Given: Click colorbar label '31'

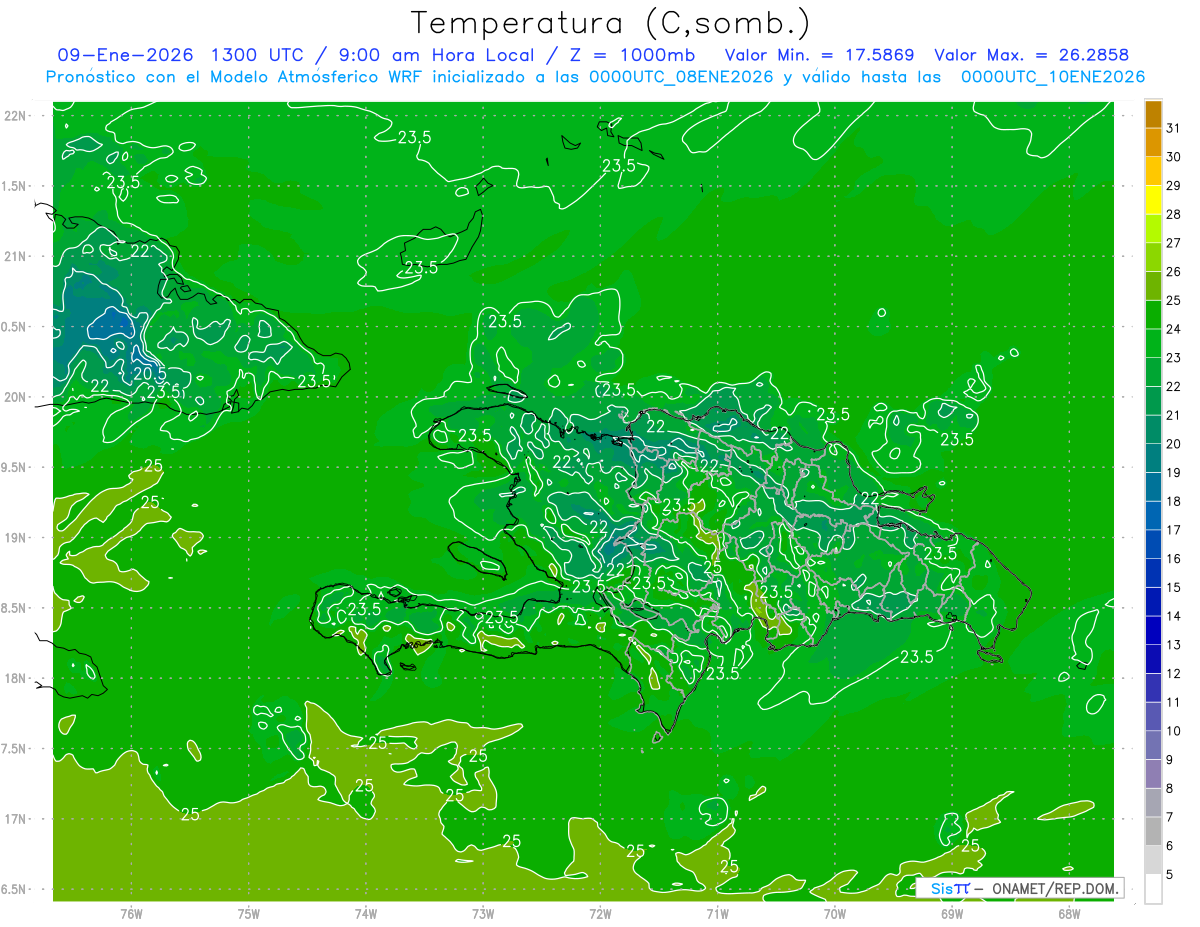Looking at the screenshot, I should point(1174,128).
